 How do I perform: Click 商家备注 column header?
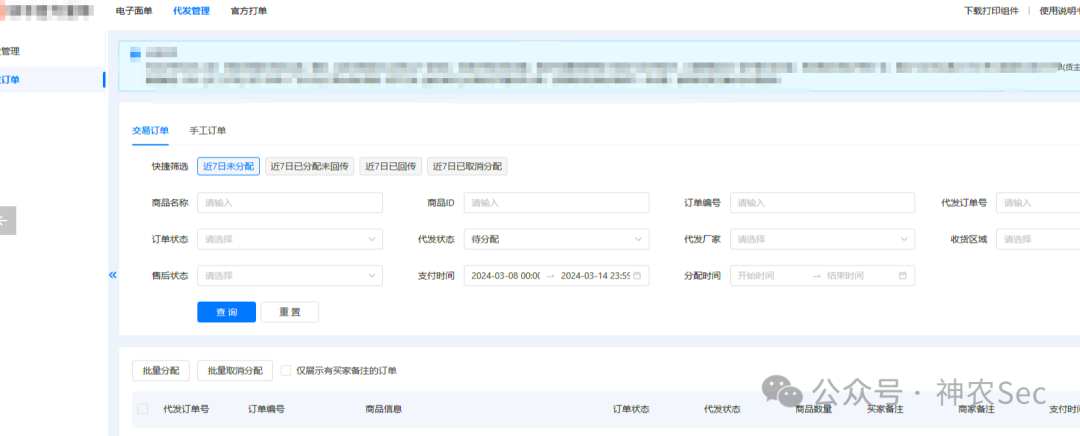[976, 409]
